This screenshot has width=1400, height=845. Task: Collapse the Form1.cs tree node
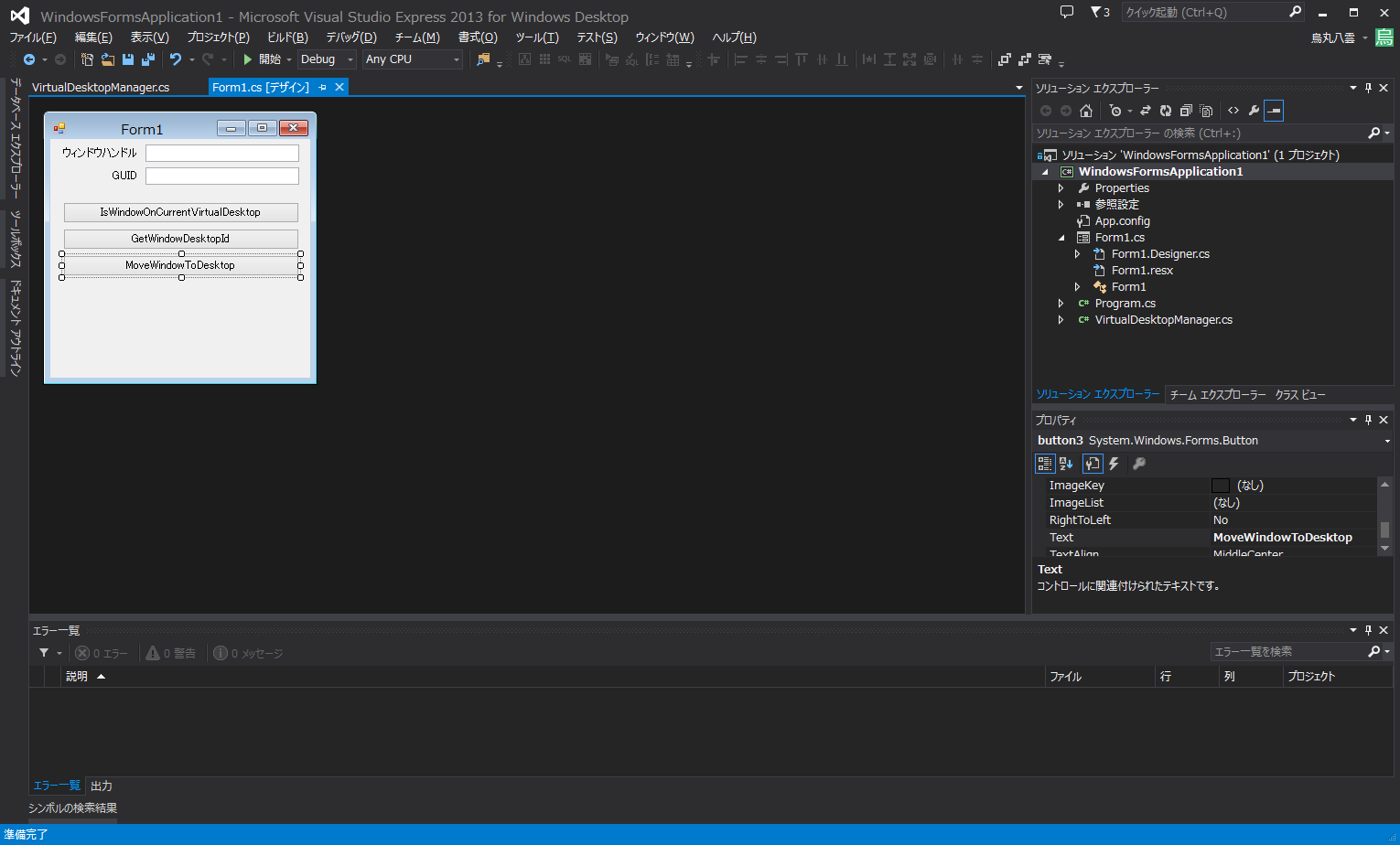tap(1061, 238)
